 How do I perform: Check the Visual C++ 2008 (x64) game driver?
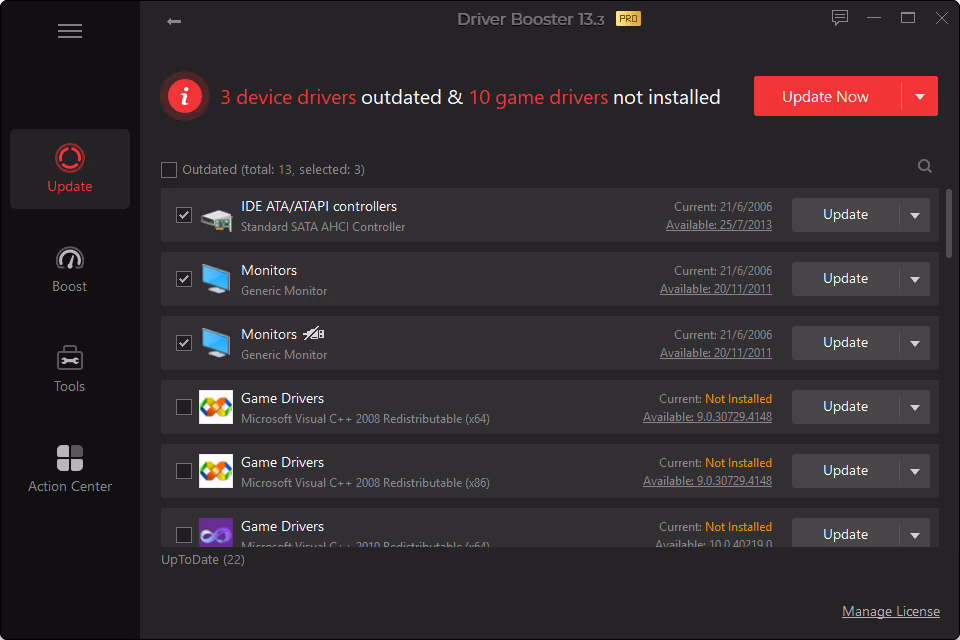point(184,407)
